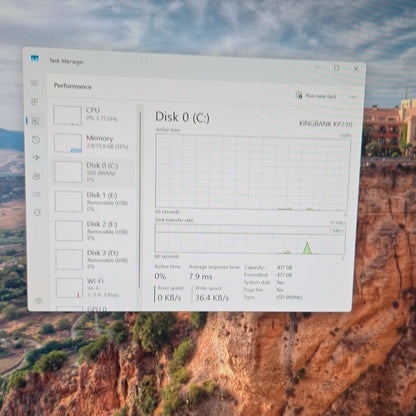Select Disk 3 (D:) removable entry
Viewport: 416px width, 416px height.
coord(95,259)
